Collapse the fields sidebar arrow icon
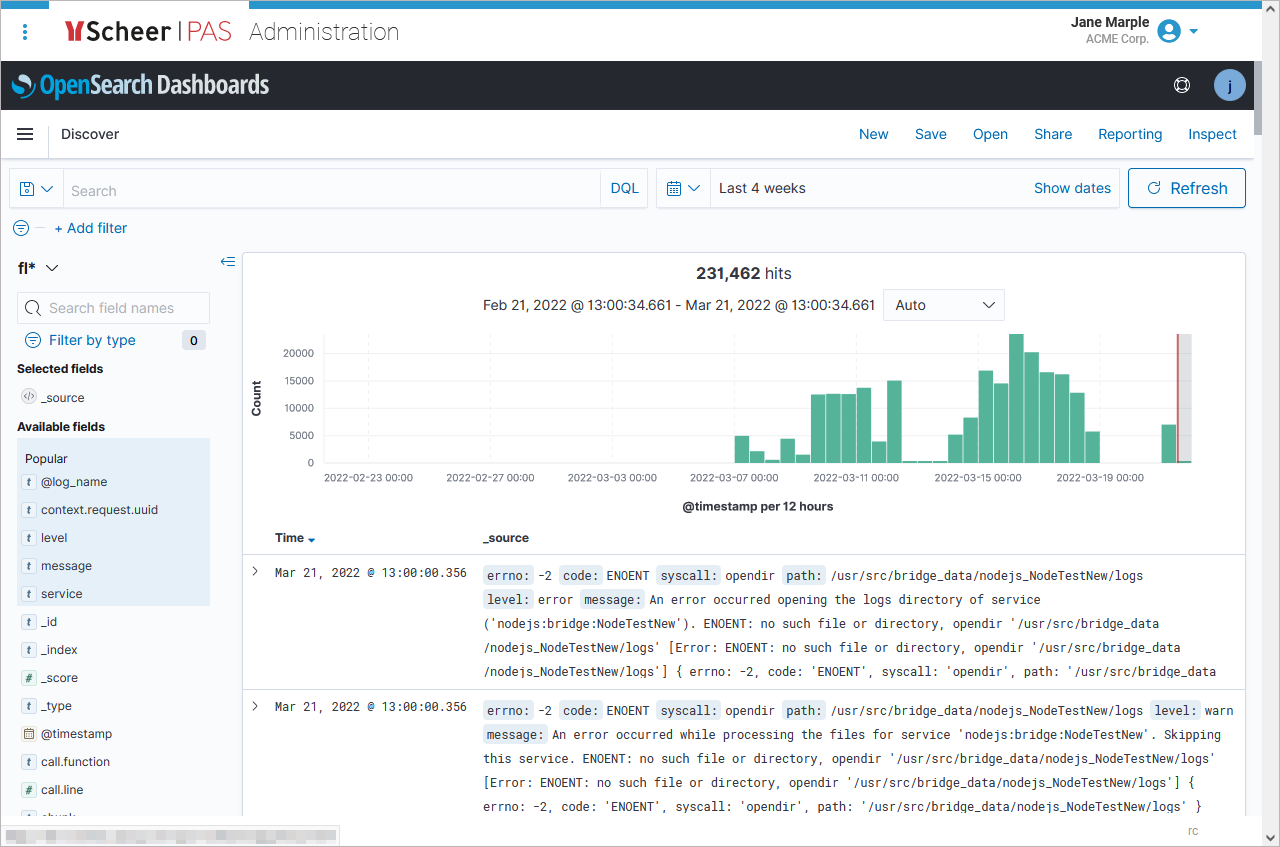 point(228,262)
